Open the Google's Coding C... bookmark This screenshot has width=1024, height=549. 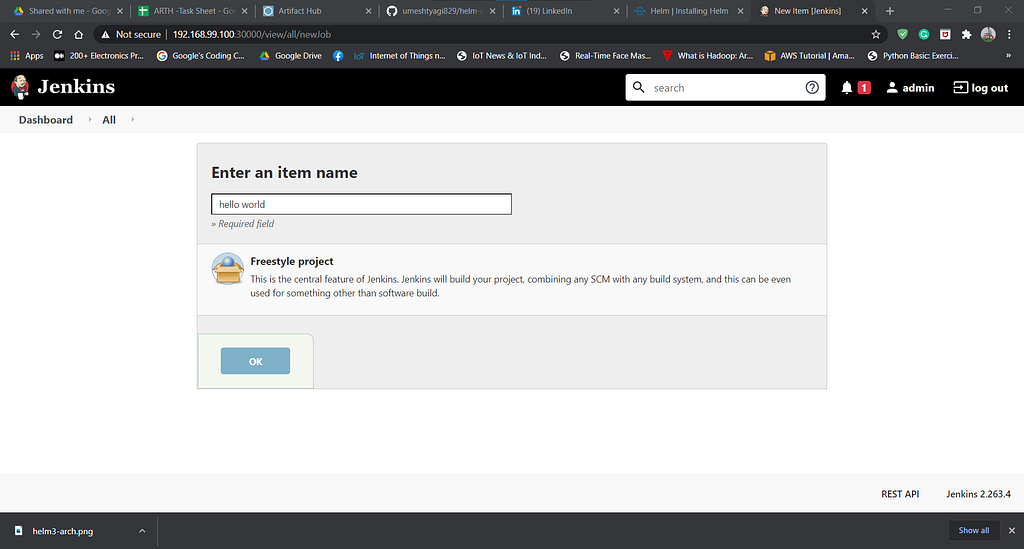(200, 56)
